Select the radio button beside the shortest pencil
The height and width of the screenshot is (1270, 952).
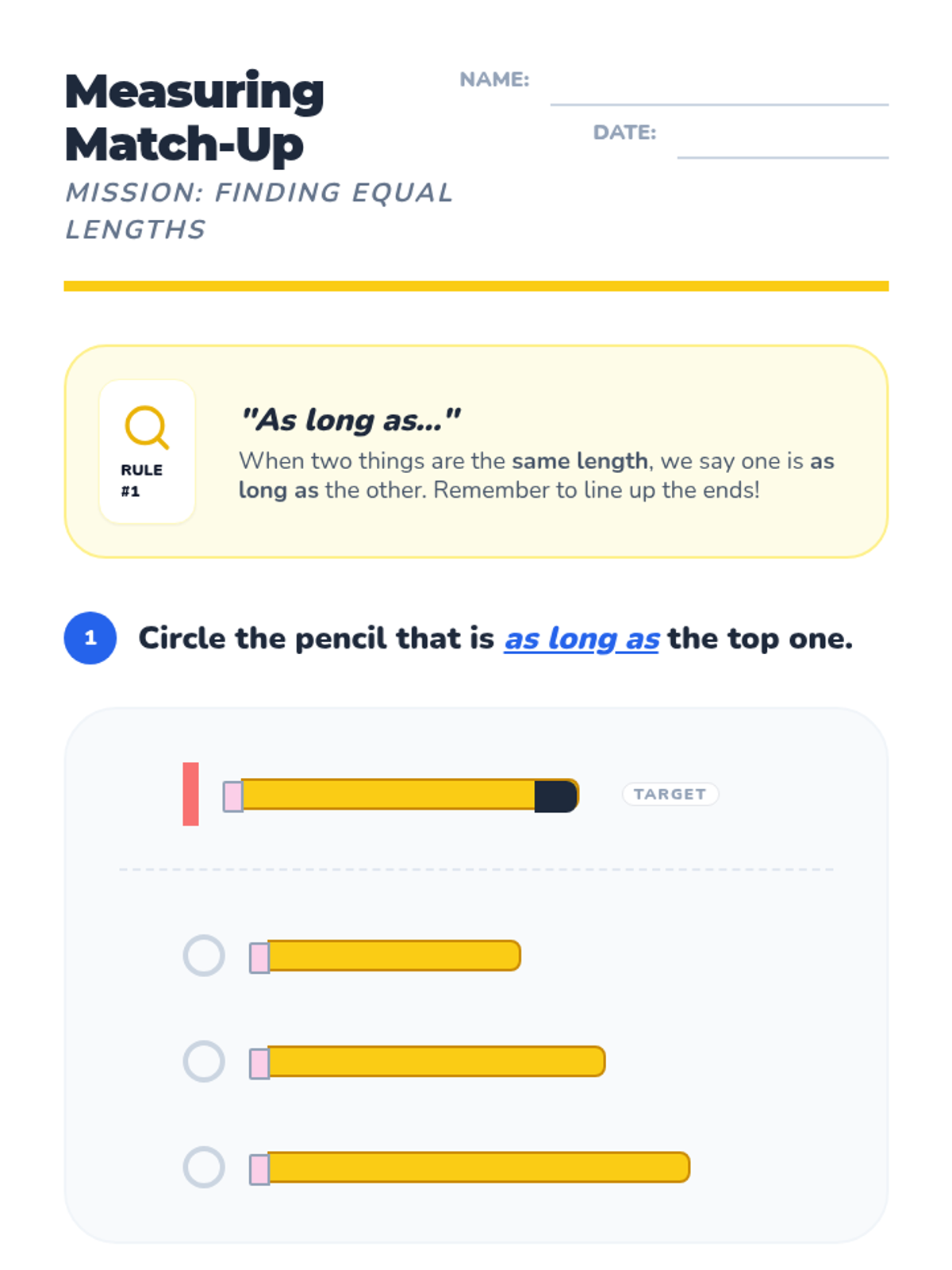(204, 955)
